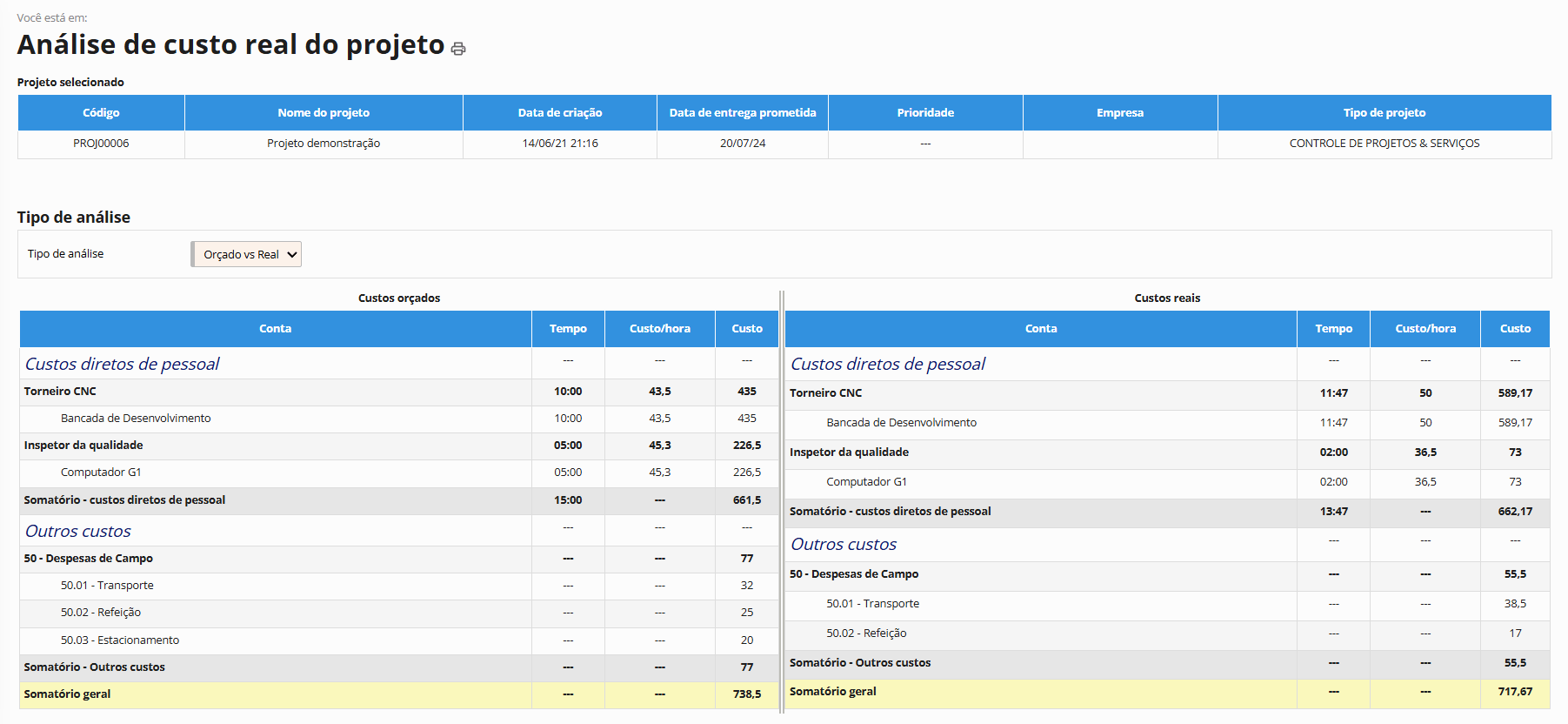
Task: Select the 50.03 - Estacionamento row
Action: (120, 640)
